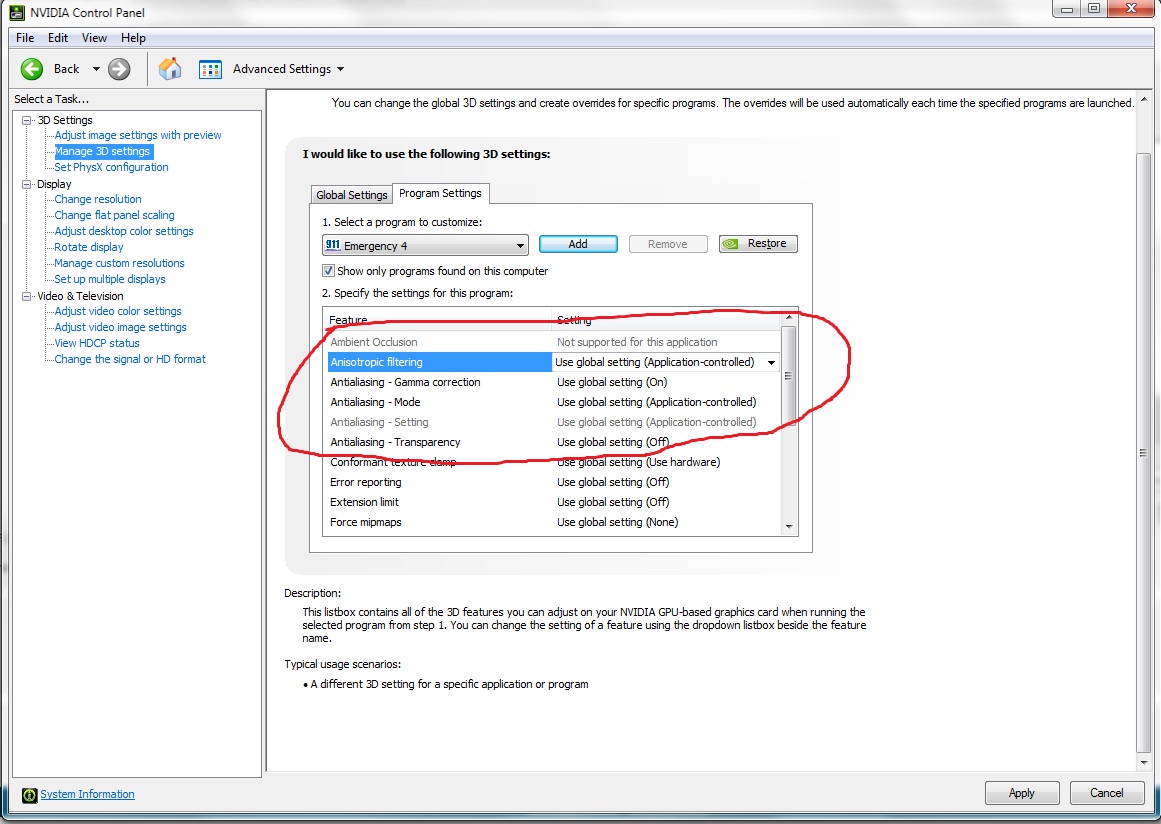Click the grey Forward arrow icon

(118, 69)
